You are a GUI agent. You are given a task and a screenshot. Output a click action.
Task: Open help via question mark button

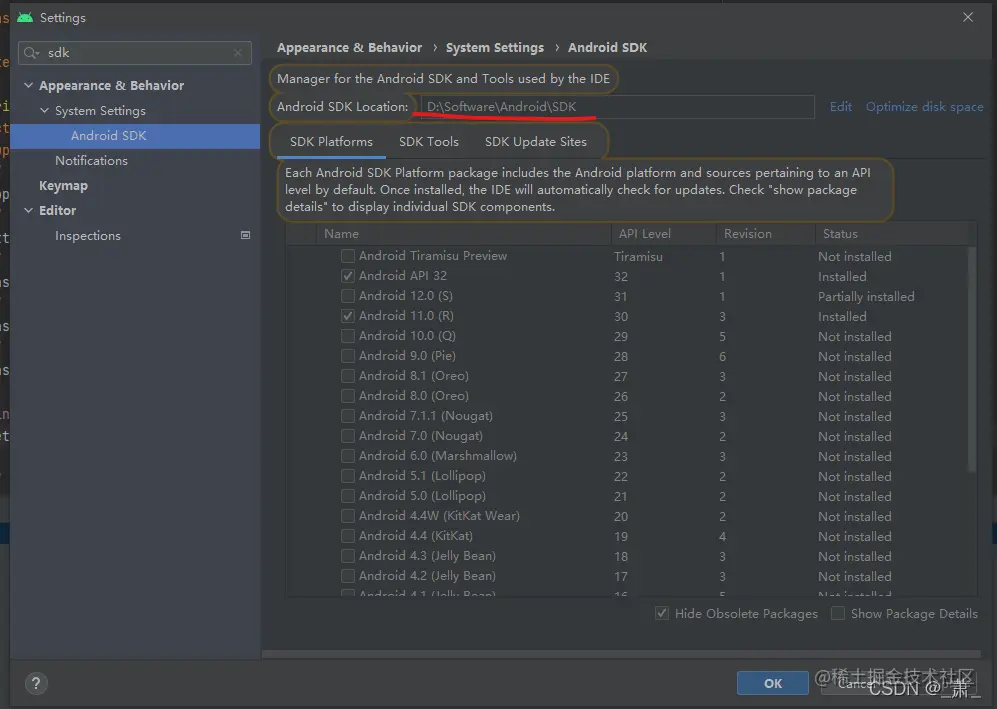pyautogui.click(x=36, y=684)
